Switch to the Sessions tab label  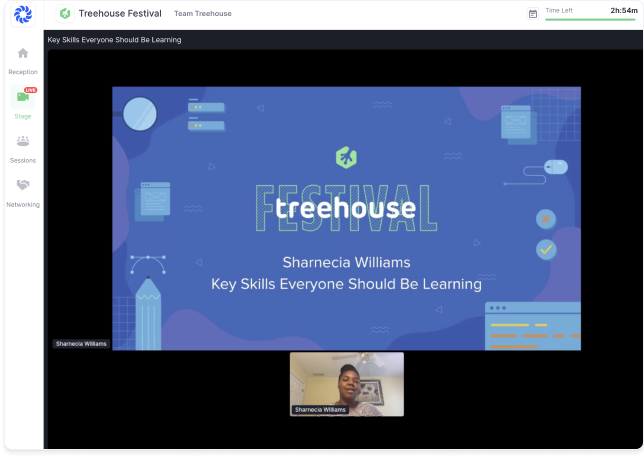23,160
